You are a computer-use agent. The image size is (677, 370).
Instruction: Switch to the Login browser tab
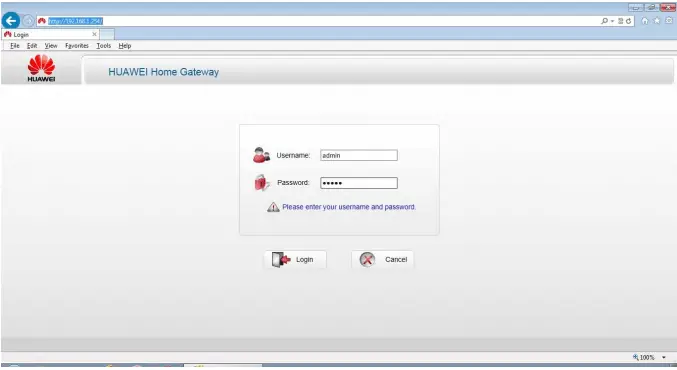point(50,34)
